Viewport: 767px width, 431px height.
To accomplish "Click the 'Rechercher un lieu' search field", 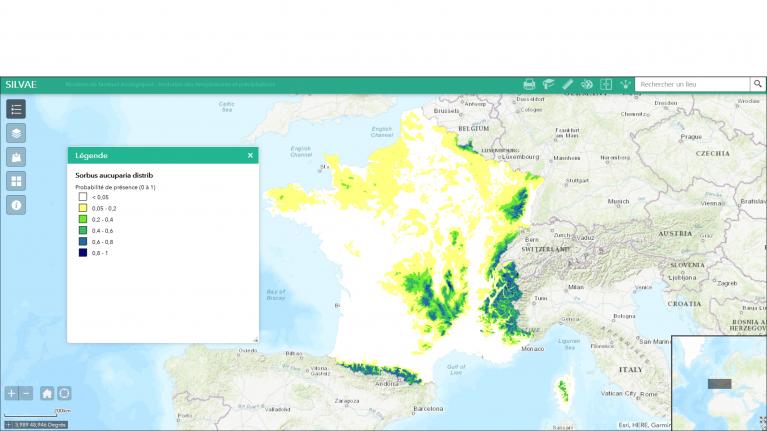I will click(692, 85).
